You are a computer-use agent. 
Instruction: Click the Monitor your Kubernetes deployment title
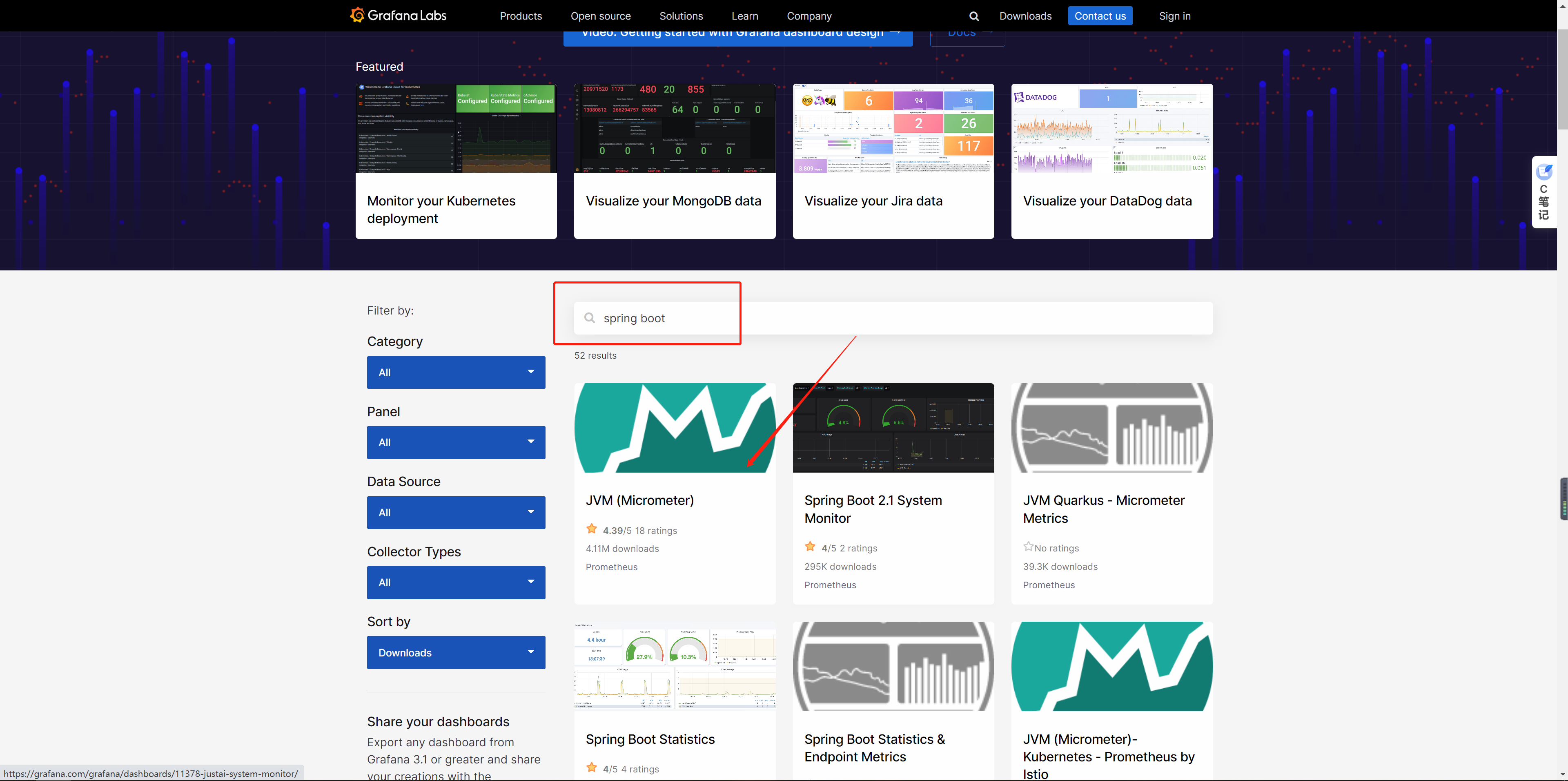(x=441, y=210)
